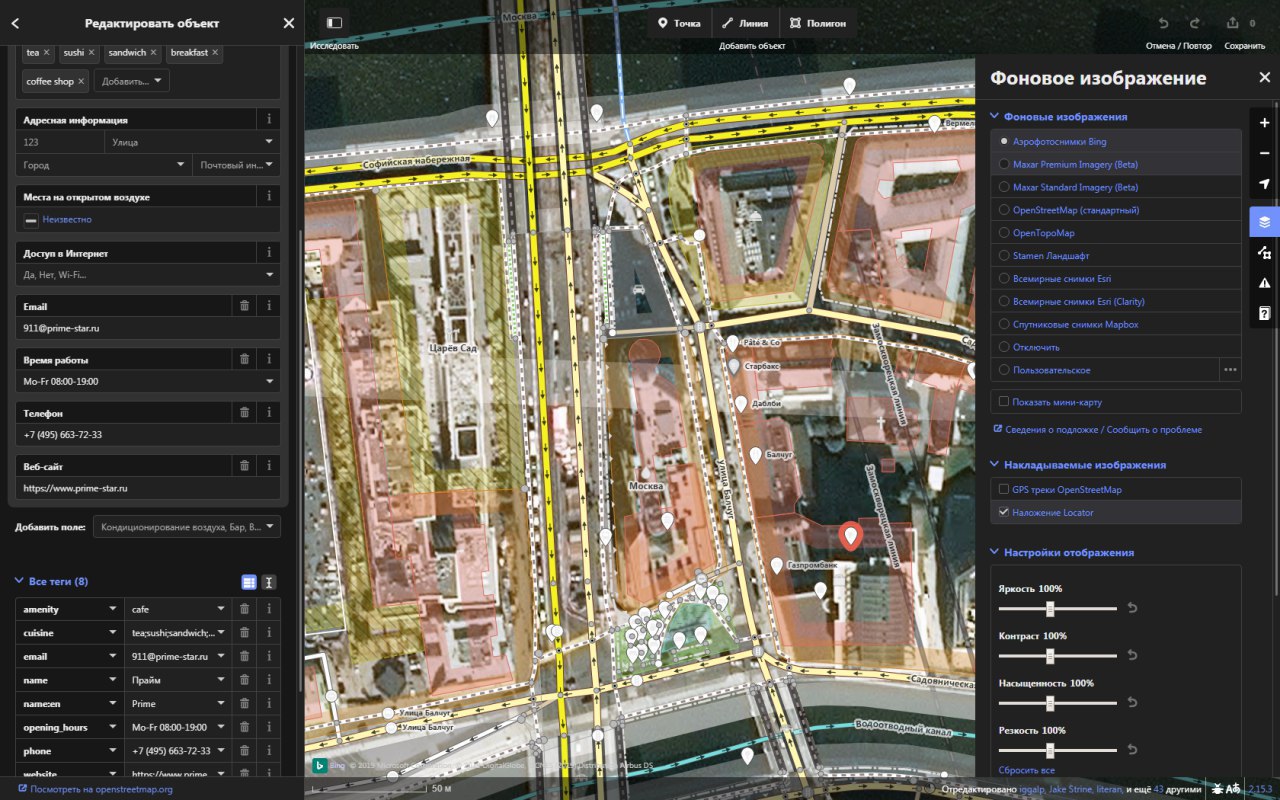Image resolution: width=1280 pixels, height=800 pixels.
Task: Select the Точка add-point mode
Action: 679,23
